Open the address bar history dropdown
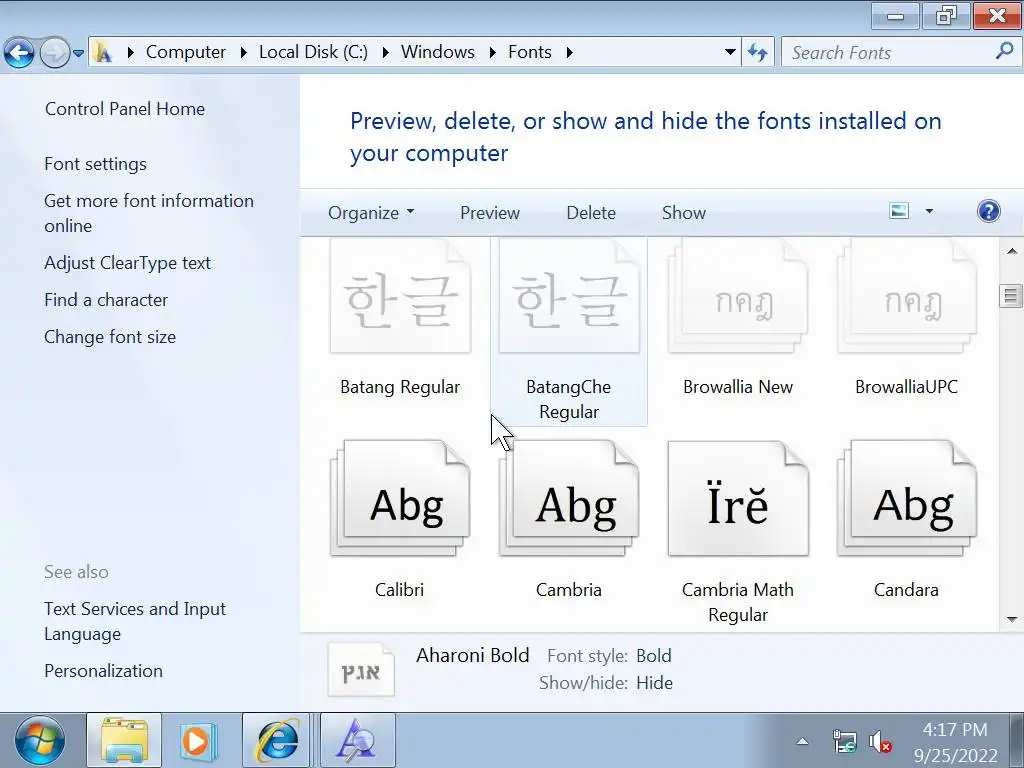 pos(730,52)
